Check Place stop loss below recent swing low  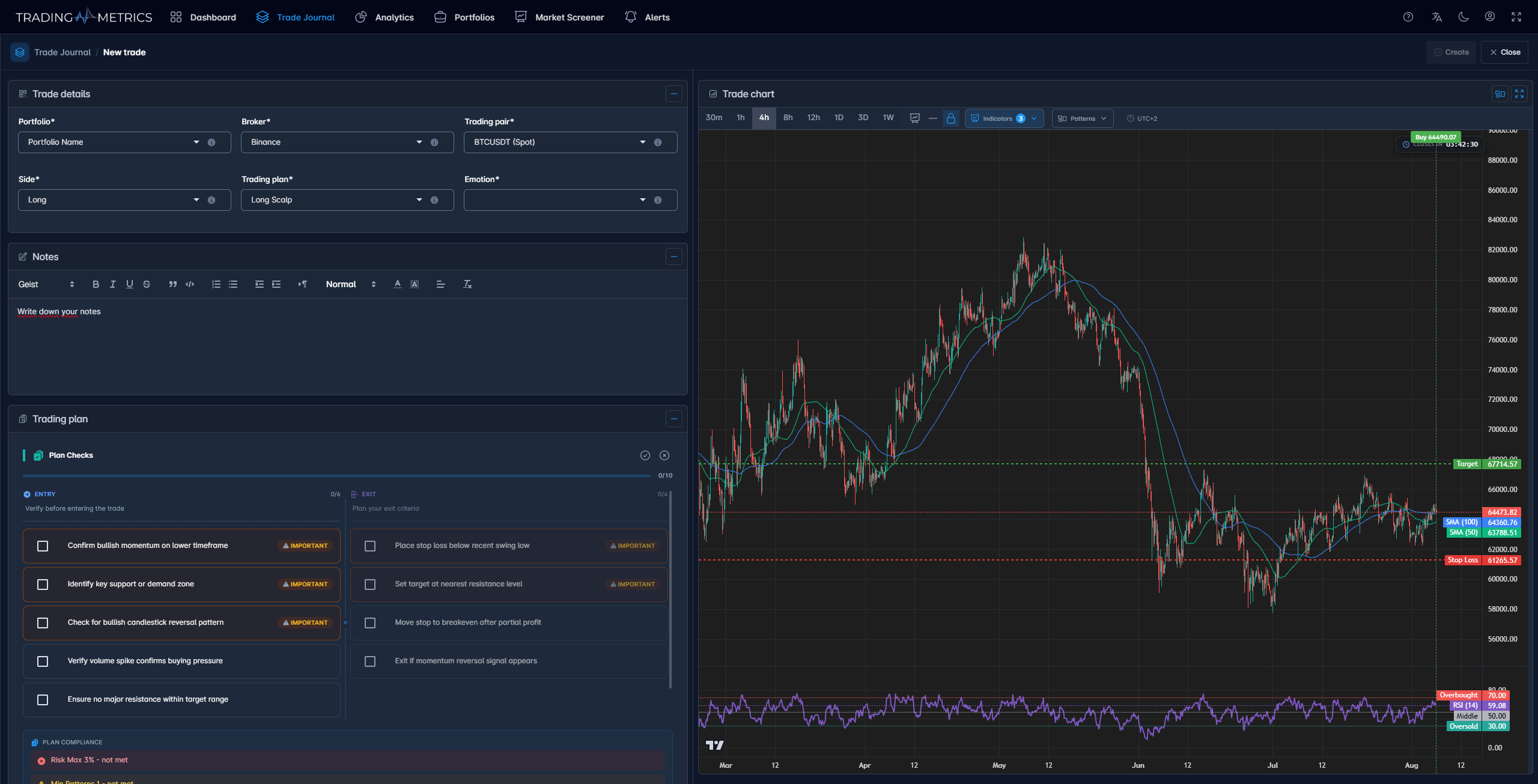click(370, 546)
